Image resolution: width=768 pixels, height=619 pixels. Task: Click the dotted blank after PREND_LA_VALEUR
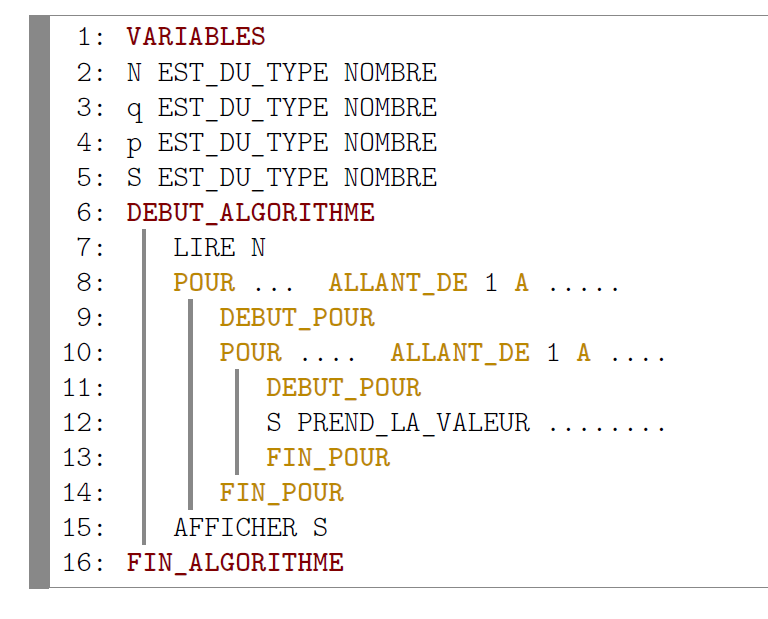click(x=607, y=426)
